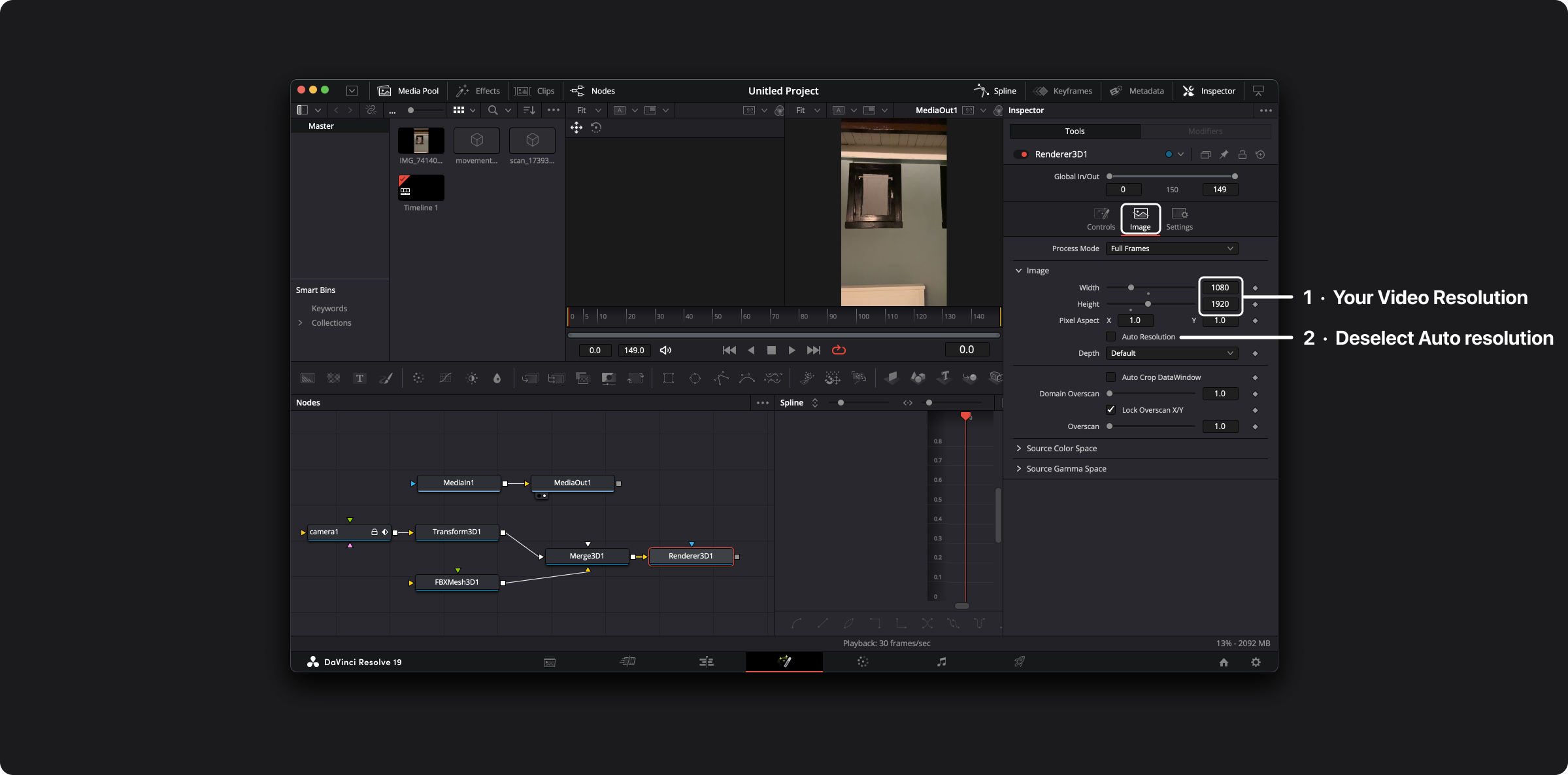Click the Media Pool search icon

coord(493,110)
